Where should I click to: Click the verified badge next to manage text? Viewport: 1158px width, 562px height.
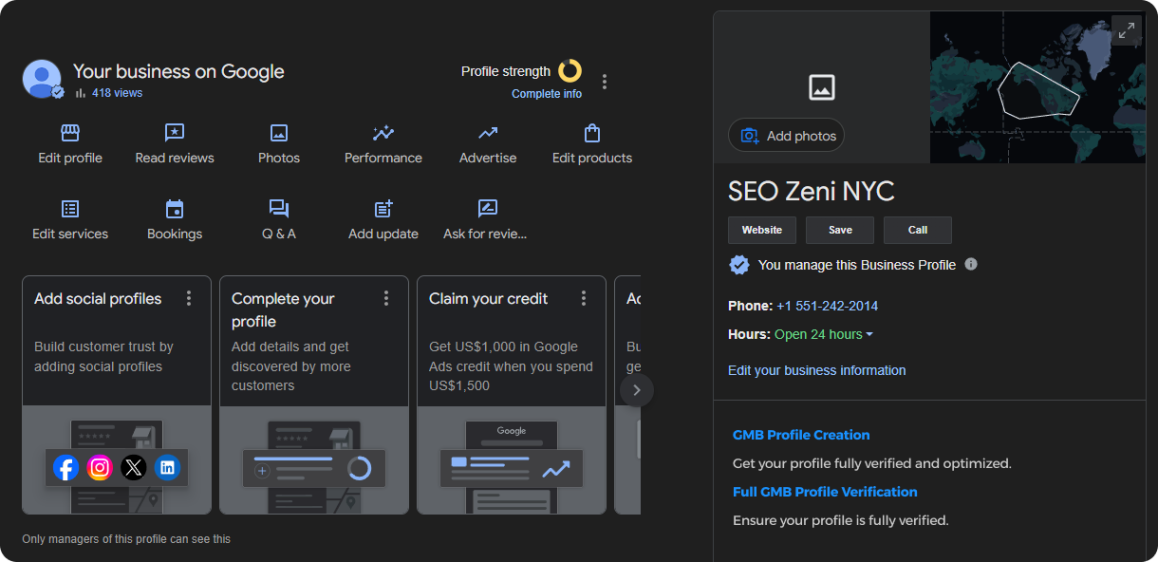click(x=739, y=265)
